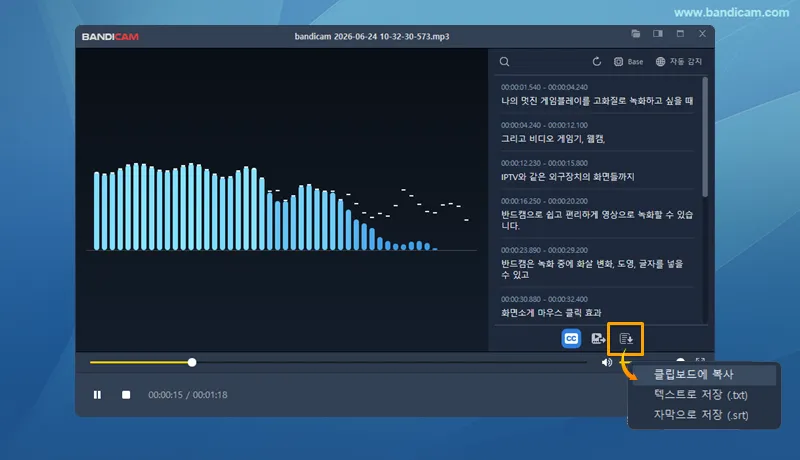
Task: Click timestamp 00:00:01.540 - 00:00:04.240
Action: (544, 87)
